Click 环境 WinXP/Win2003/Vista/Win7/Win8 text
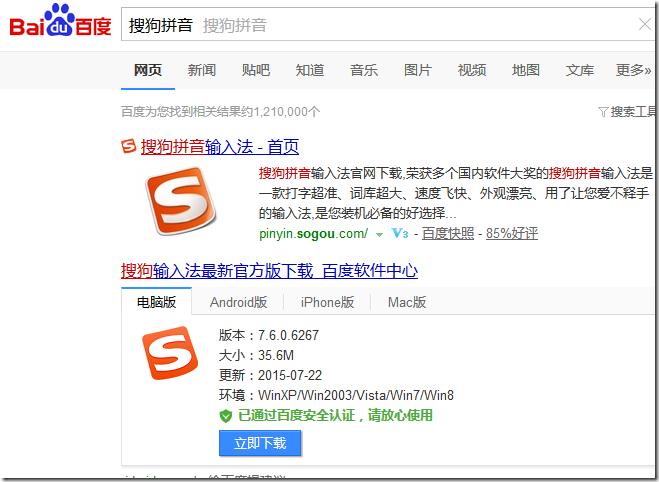659x482 pixels. coord(336,395)
